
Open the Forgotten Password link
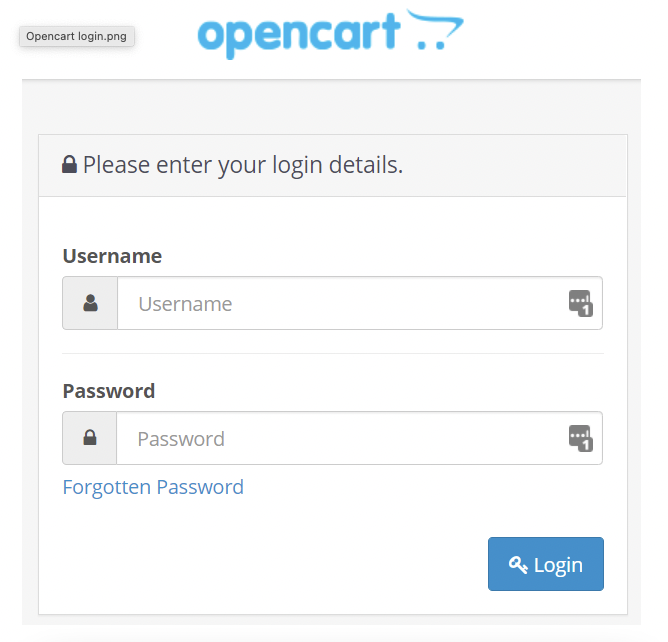[153, 487]
